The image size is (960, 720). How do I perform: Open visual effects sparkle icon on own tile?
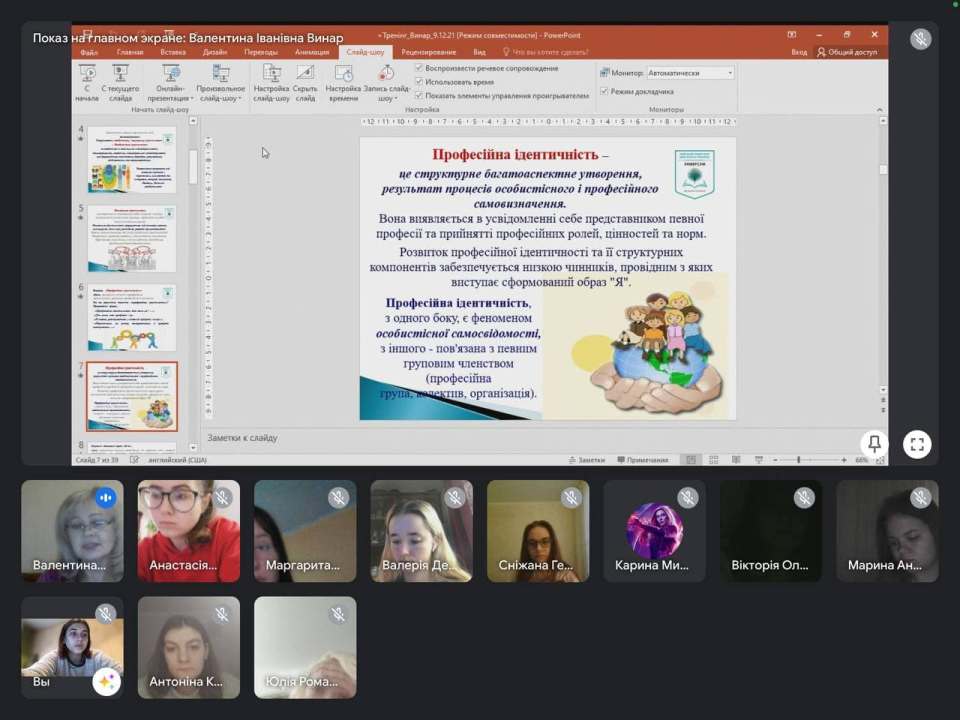(x=106, y=682)
